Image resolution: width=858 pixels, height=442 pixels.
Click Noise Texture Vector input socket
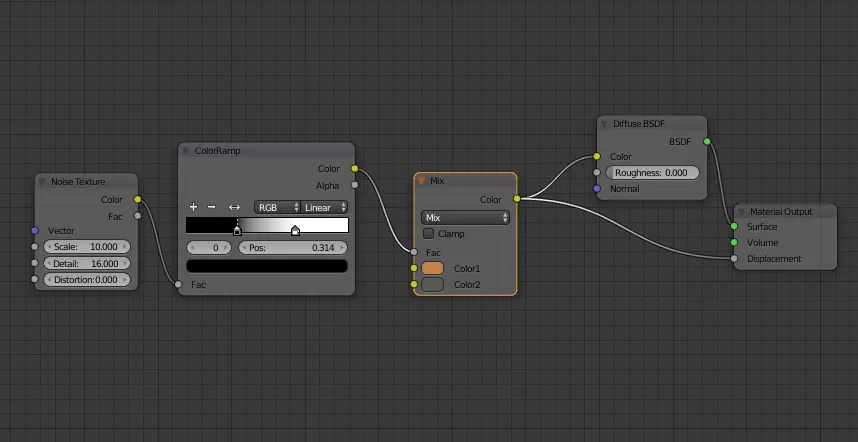pos(35,231)
